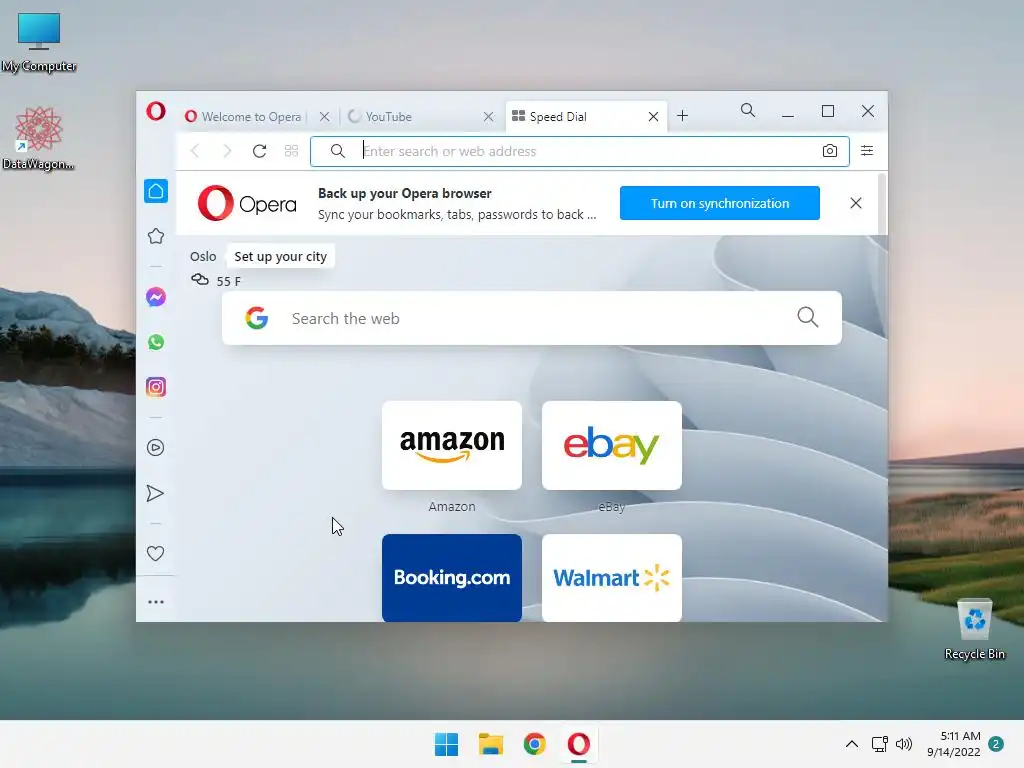Click the magnifier icon in the address bar
This screenshot has width=1024, height=768.
click(x=338, y=151)
